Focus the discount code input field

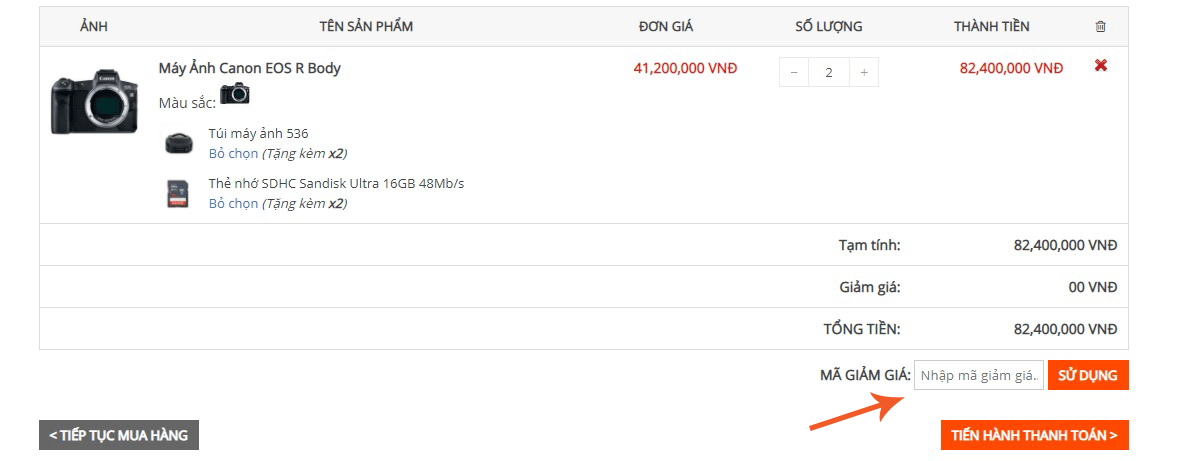[x=979, y=375]
